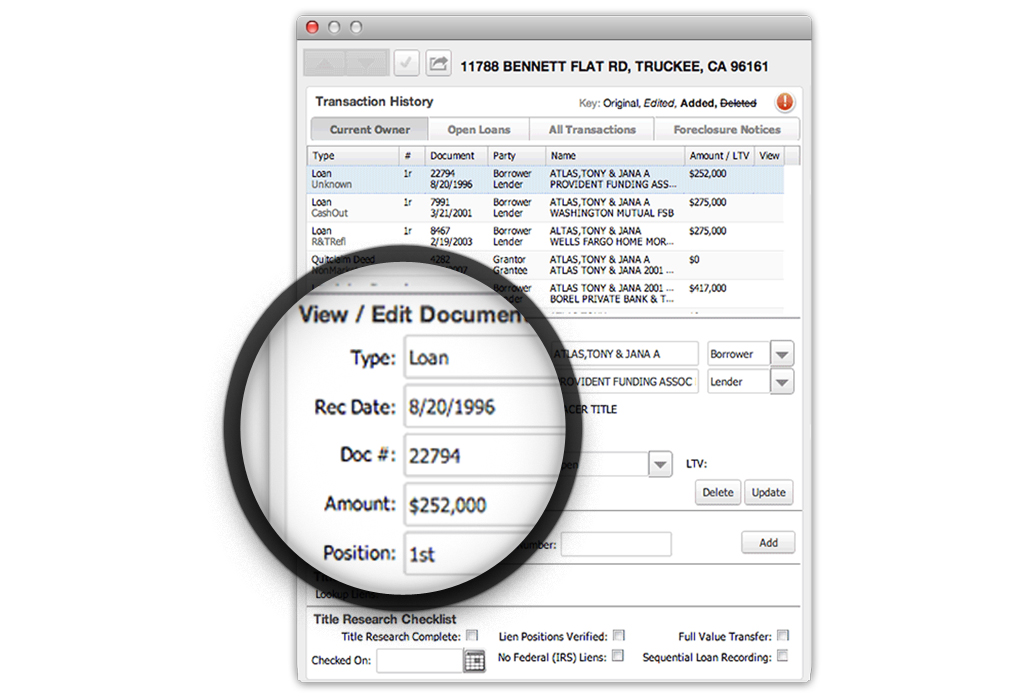
Task: Check the Full Value Transfer box
Action: tap(783, 636)
